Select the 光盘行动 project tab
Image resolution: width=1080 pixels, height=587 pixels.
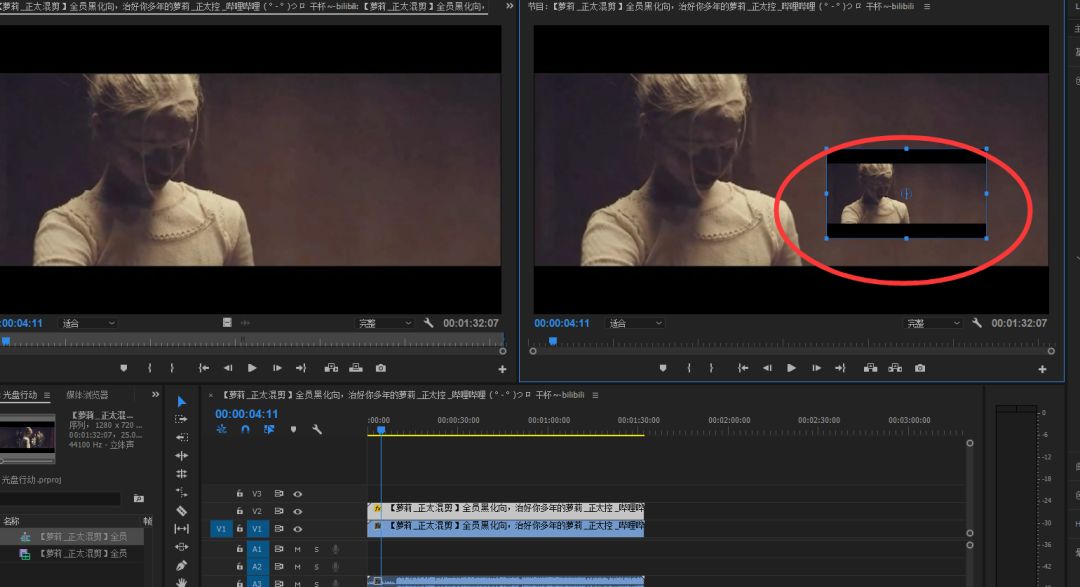pyautogui.click(x=19, y=395)
